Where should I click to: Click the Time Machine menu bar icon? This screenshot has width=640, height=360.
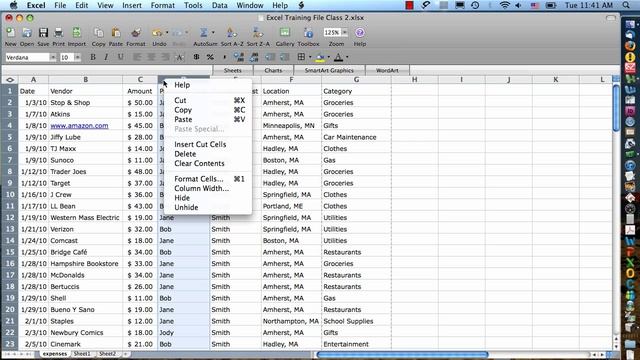click(475, 5)
